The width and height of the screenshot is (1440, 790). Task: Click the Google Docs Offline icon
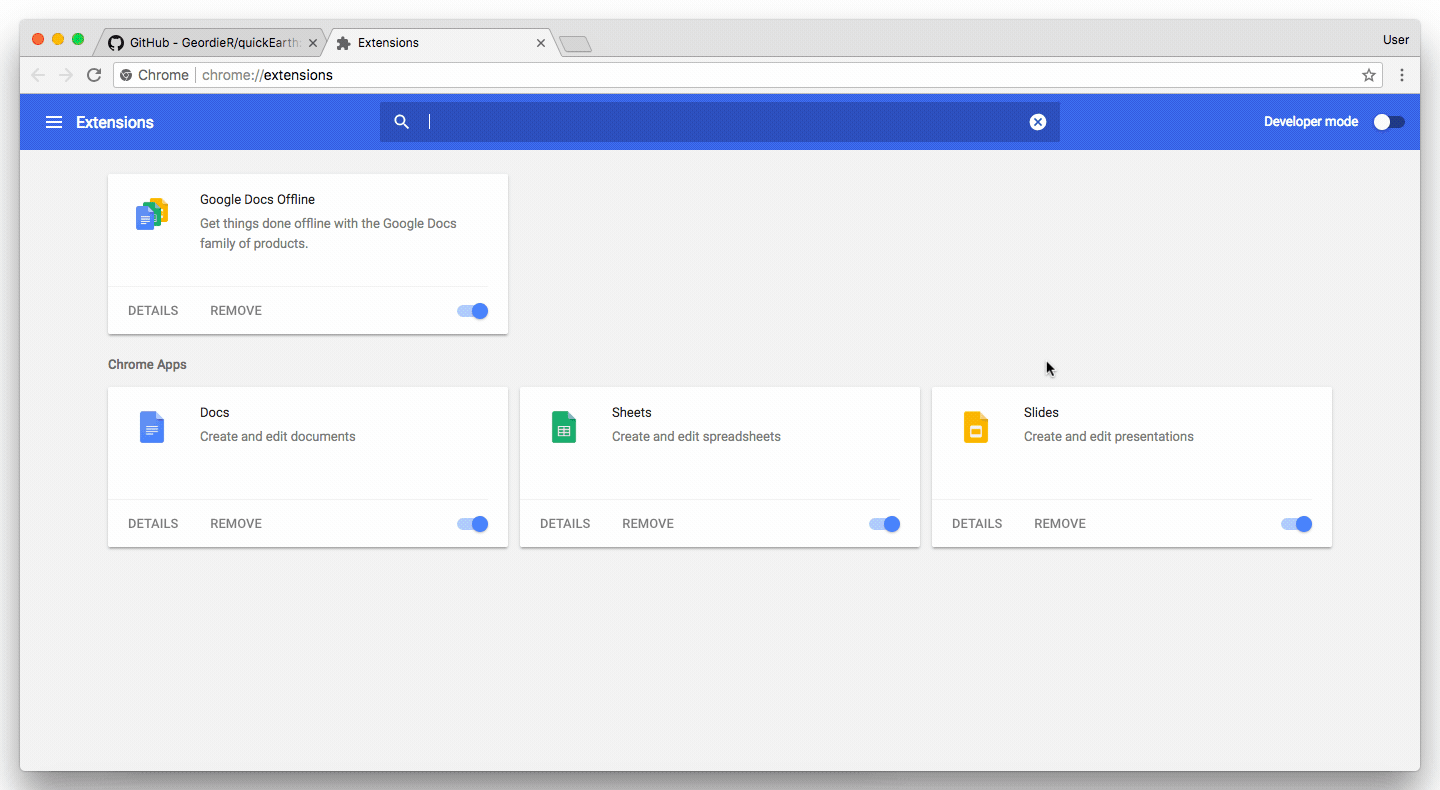152,214
